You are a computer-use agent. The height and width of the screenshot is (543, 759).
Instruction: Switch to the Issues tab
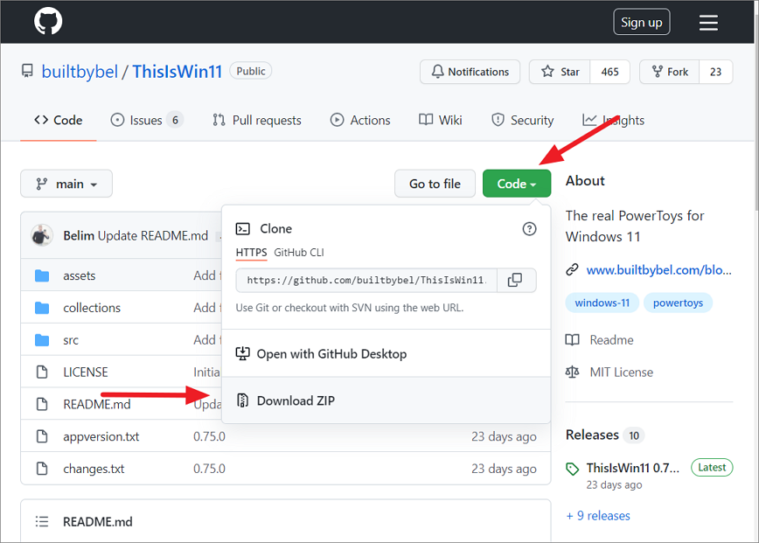point(147,120)
